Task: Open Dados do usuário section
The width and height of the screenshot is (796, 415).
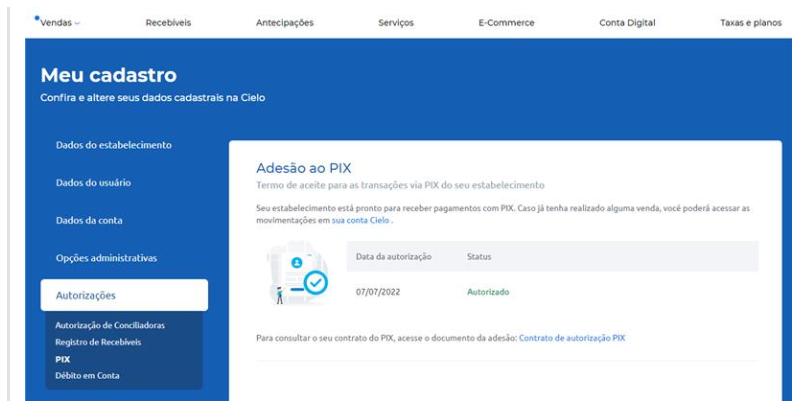Action: (94, 183)
